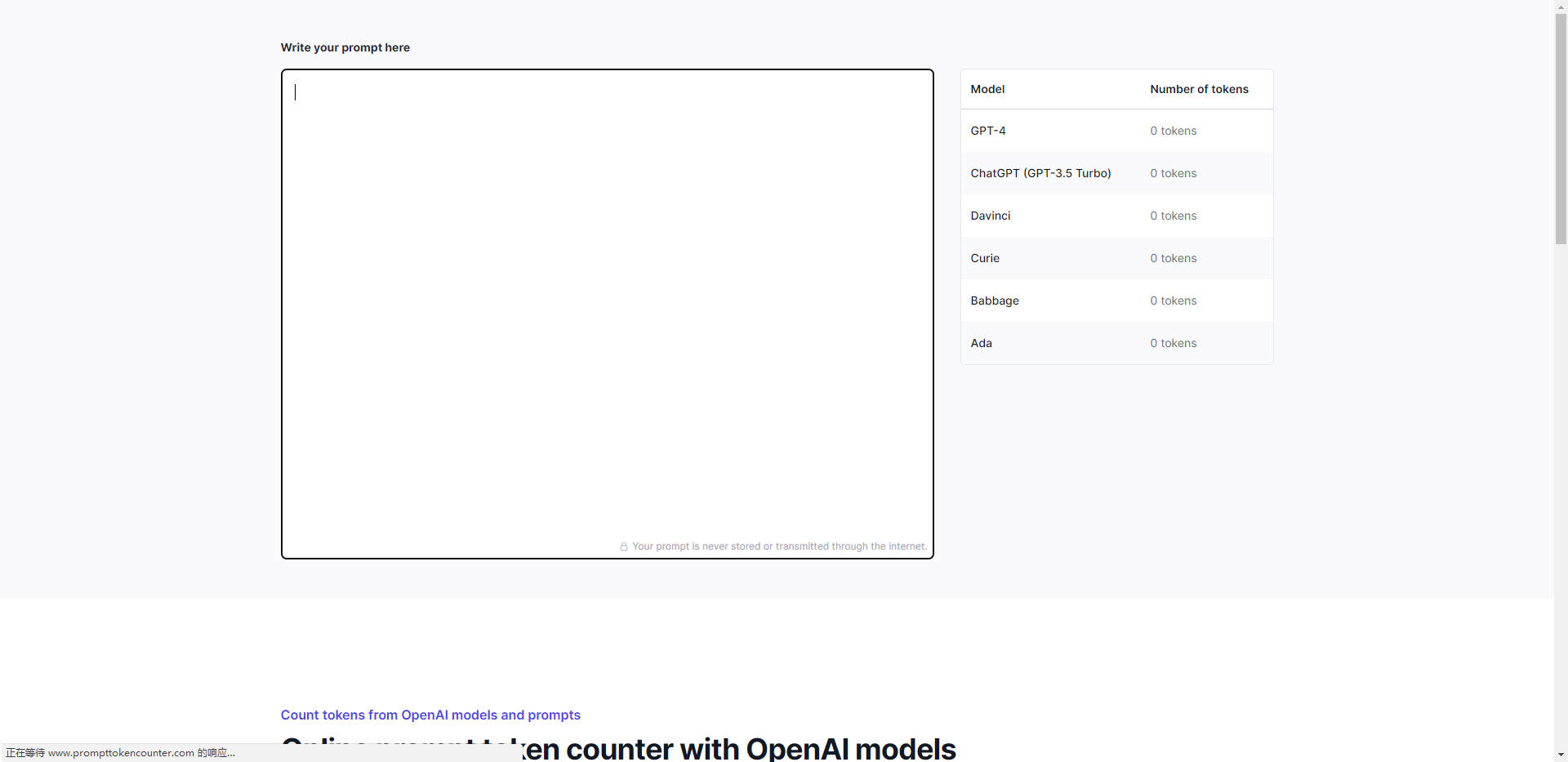Click the 'counter with OpenAI models' heading
This screenshot has height=762, width=1568.
759,748
